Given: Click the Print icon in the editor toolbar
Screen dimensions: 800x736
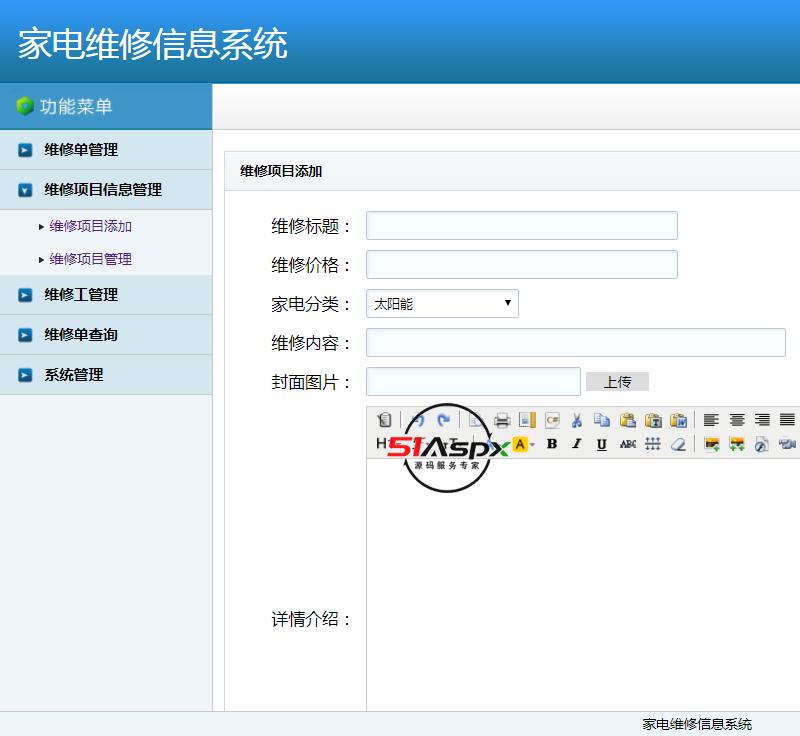Looking at the screenshot, I should pyautogui.click(x=502, y=419).
